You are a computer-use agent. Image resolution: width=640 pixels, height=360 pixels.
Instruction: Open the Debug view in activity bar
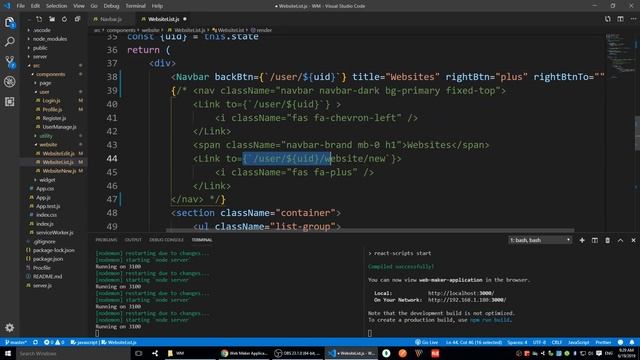click(x=10, y=82)
